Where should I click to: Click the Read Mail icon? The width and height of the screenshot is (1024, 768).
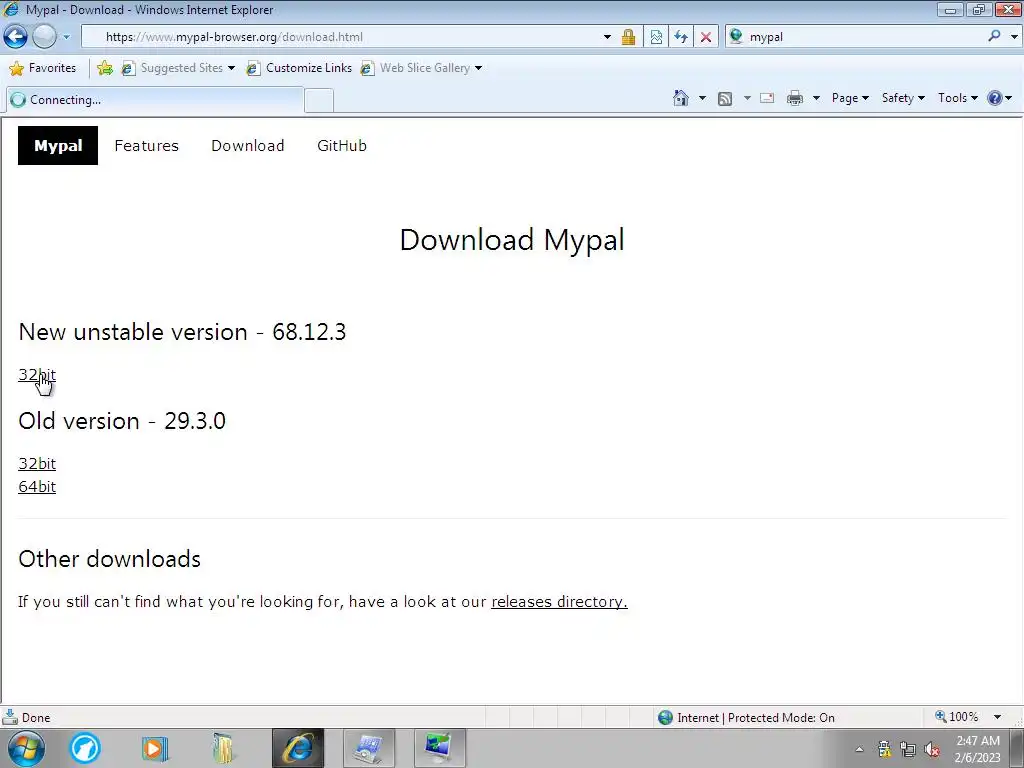coord(767,98)
